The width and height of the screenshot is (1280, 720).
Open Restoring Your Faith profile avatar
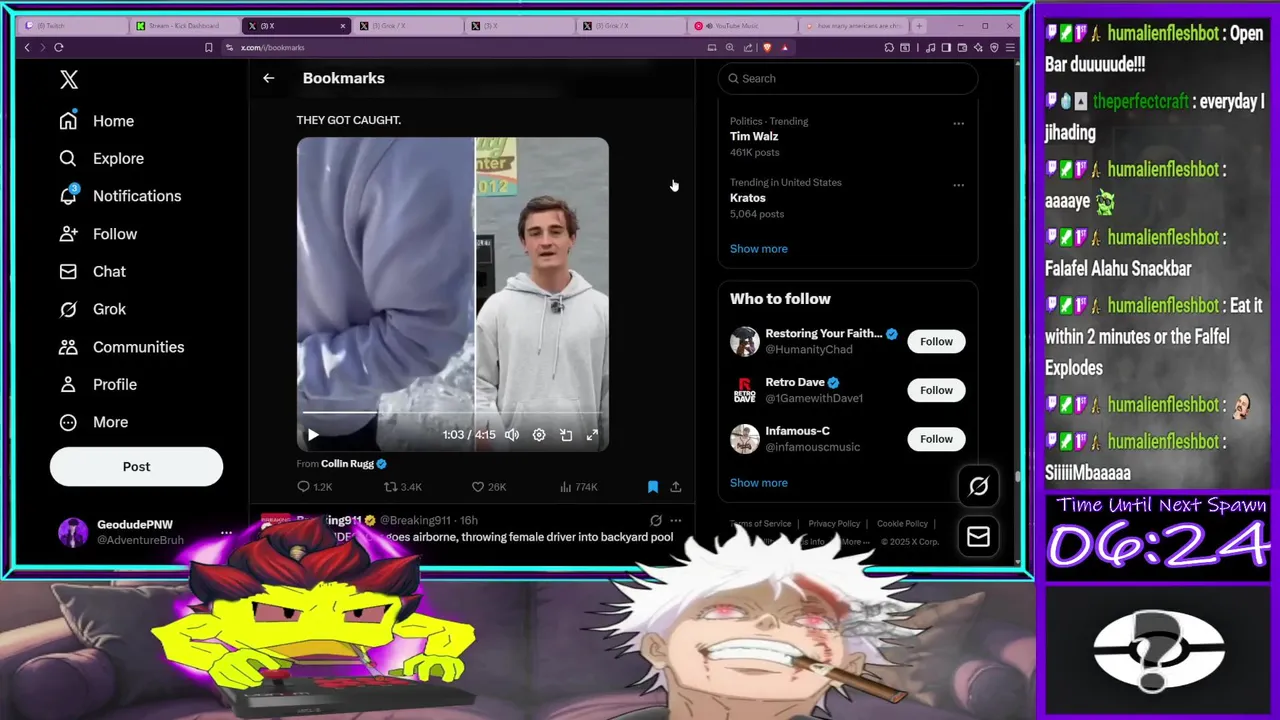coord(744,341)
